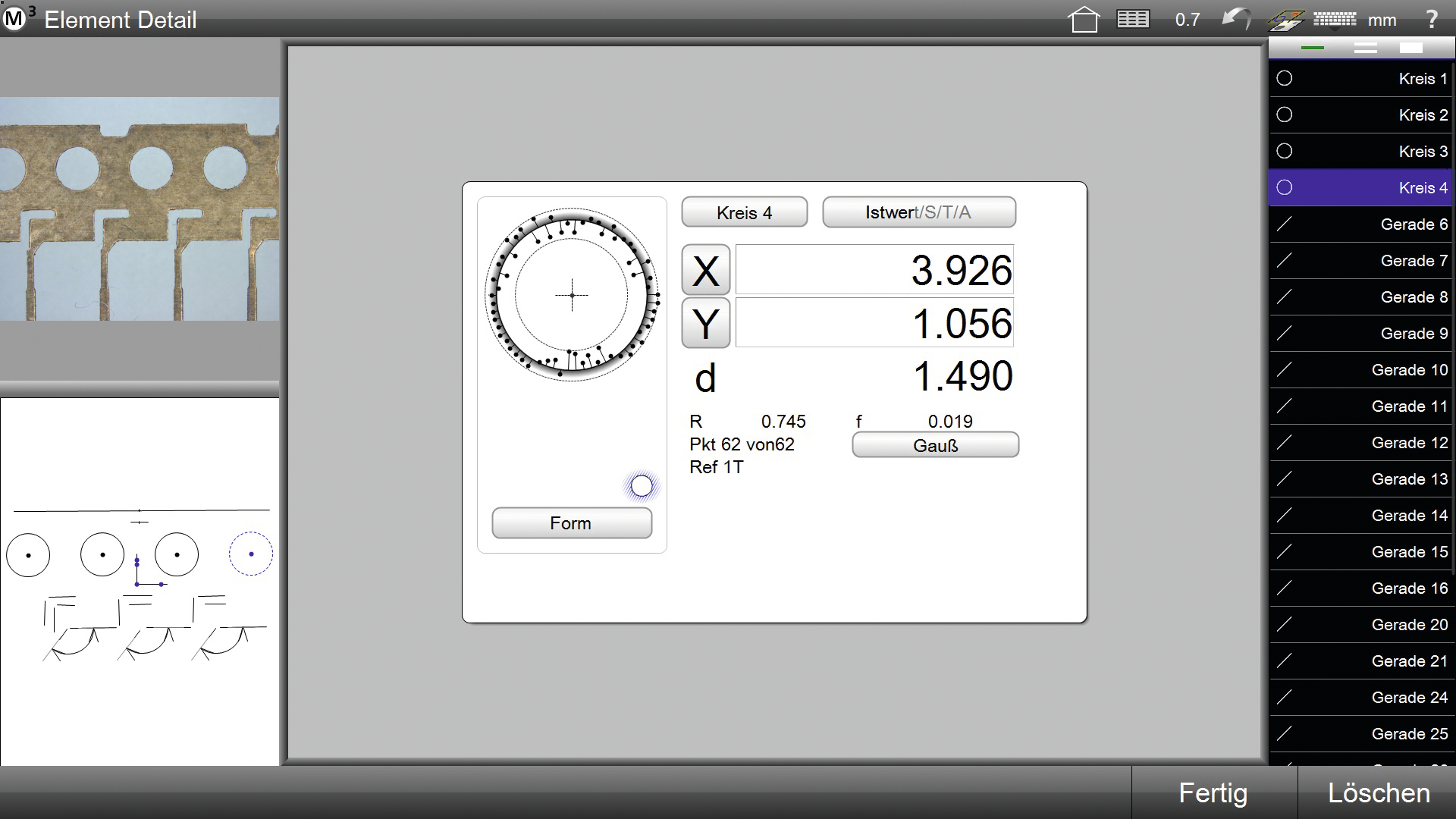Screen dimensions: 1456x819
Task: Click the question mark help icon
Action: [x=1431, y=20]
